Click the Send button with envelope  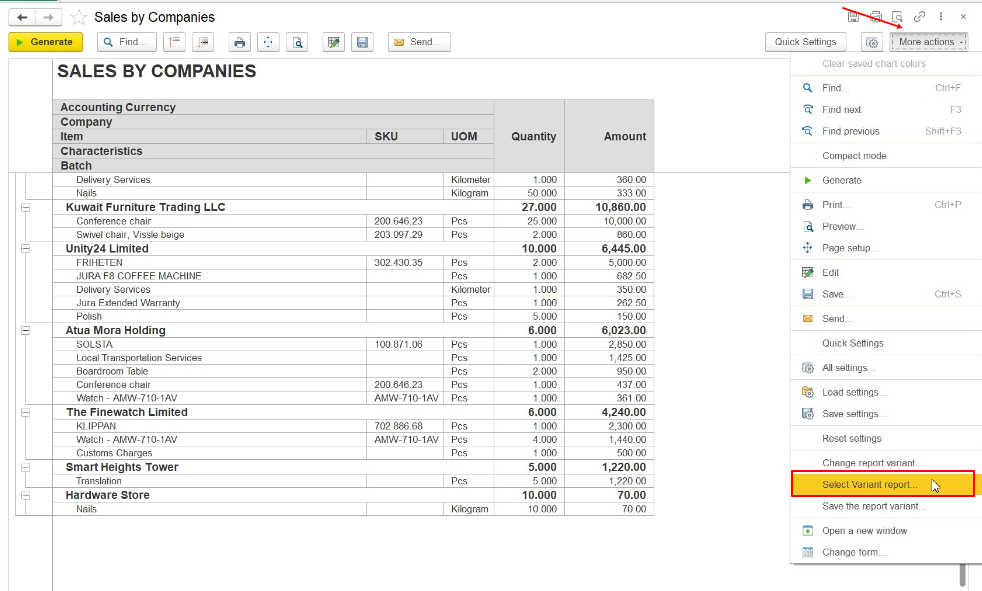click(x=419, y=42)
